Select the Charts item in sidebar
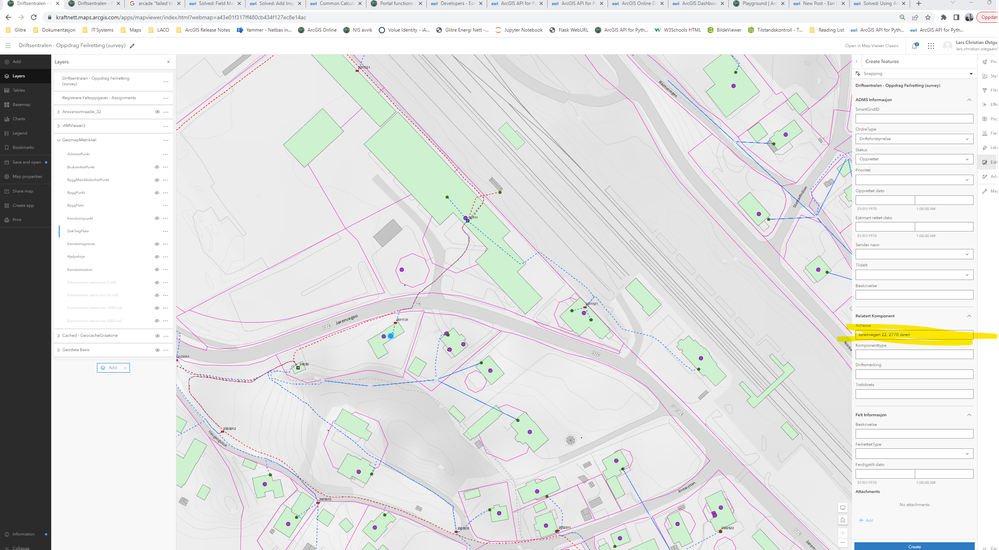The height and width of the screenshot is (550, 999). point(19,119)
